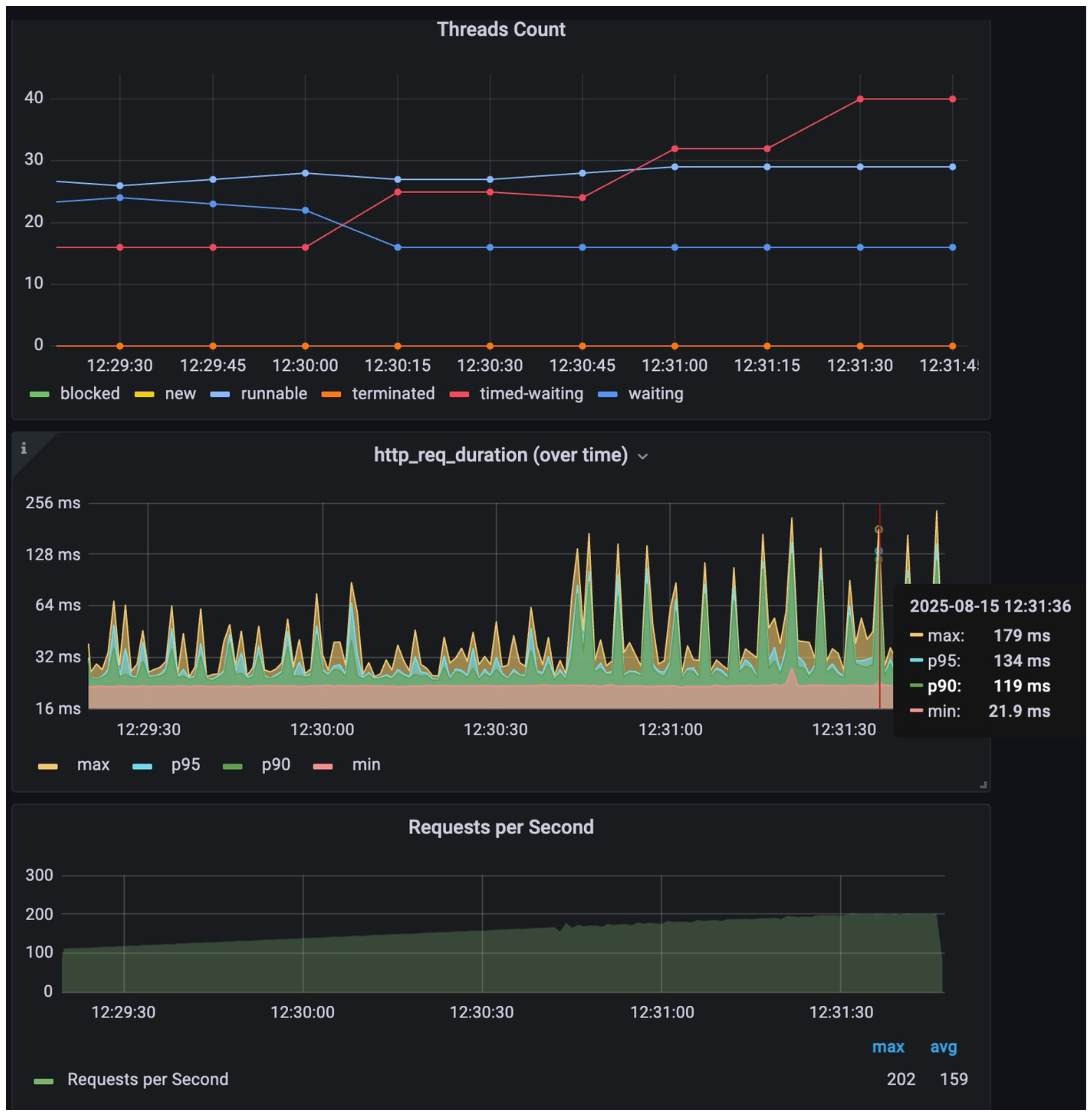Viewport: 1092px width, 1116px height.
Task: Click the panel info 'i' icon
Action: pyautogui.click(x=24, y=448)
